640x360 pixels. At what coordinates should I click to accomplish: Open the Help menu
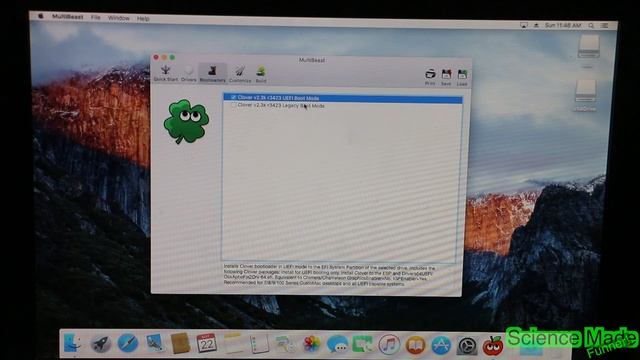143,19
